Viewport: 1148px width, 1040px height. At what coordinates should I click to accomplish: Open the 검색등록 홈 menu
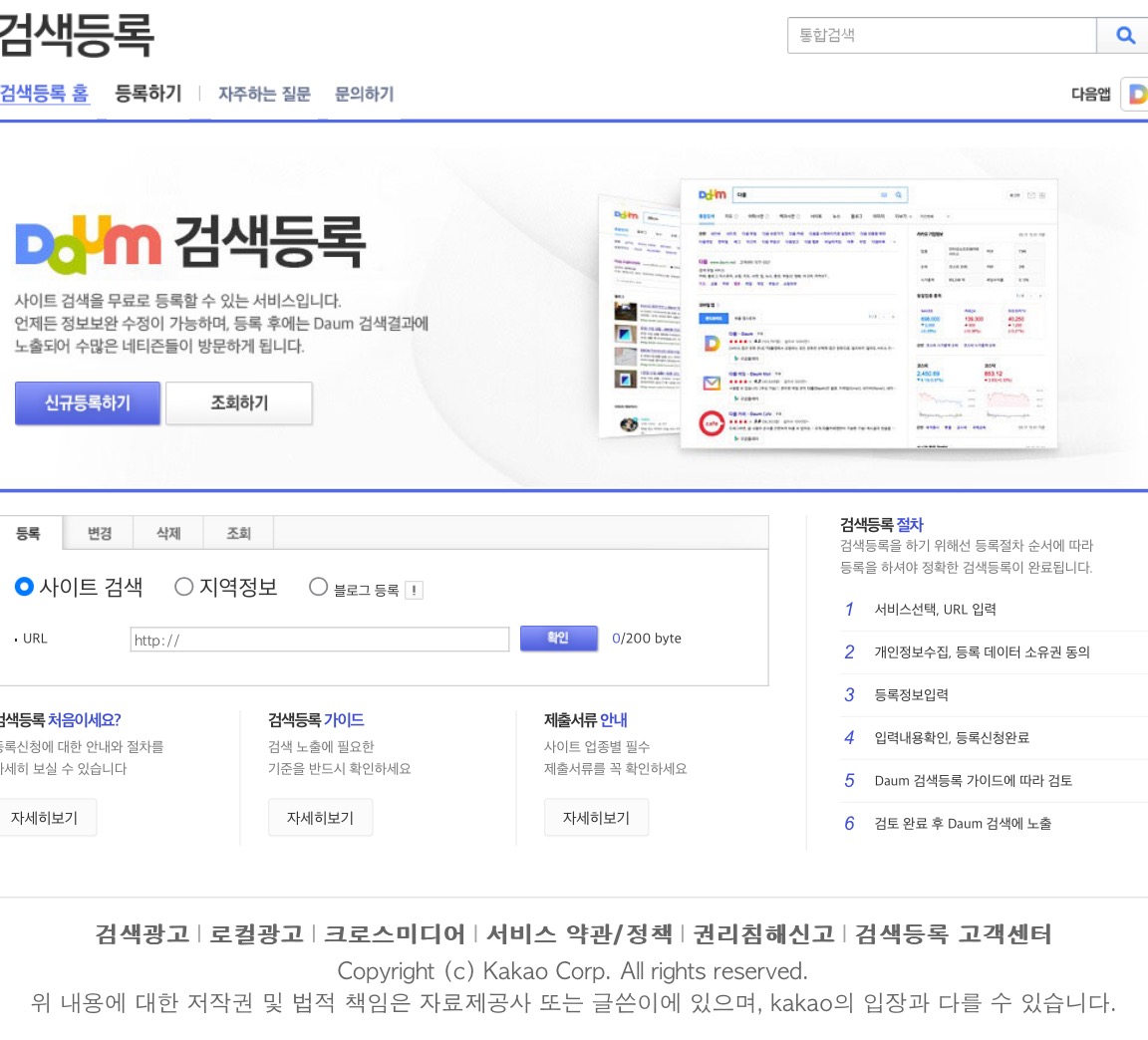(x=44, y=94)
